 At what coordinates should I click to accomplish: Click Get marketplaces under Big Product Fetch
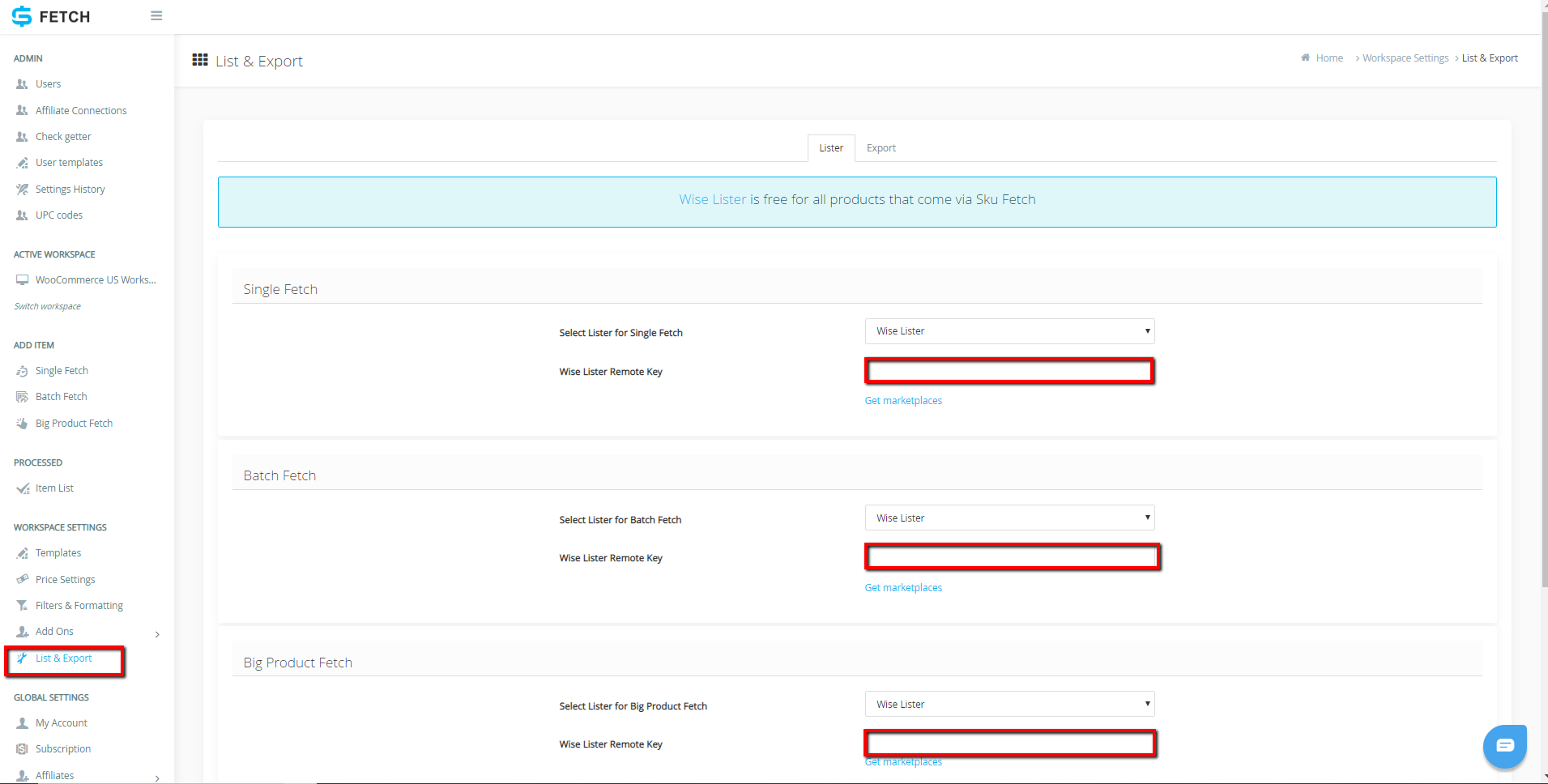[903, 762]
